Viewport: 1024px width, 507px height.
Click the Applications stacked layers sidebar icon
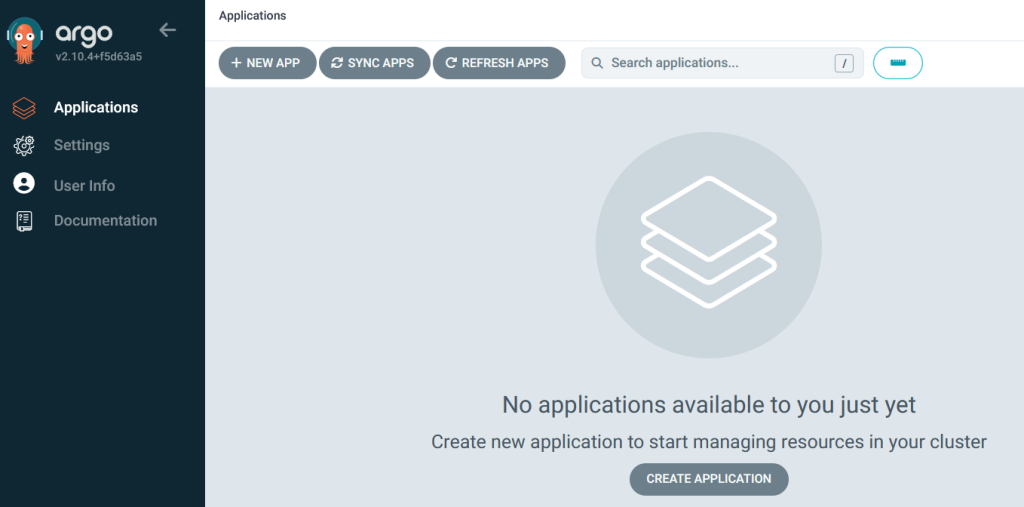point(24,108)
